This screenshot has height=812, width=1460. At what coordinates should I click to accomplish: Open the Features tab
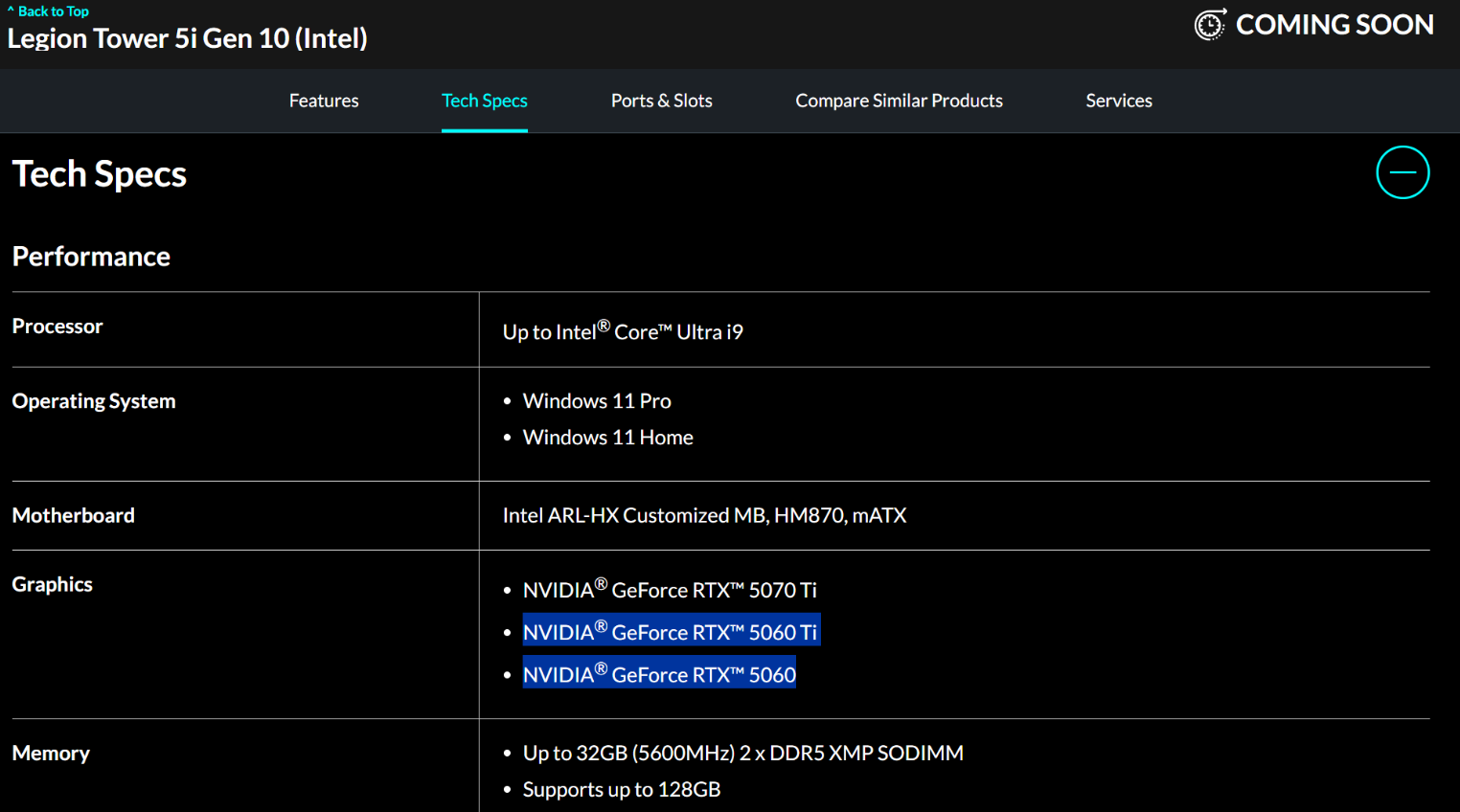tap(324, 101)
